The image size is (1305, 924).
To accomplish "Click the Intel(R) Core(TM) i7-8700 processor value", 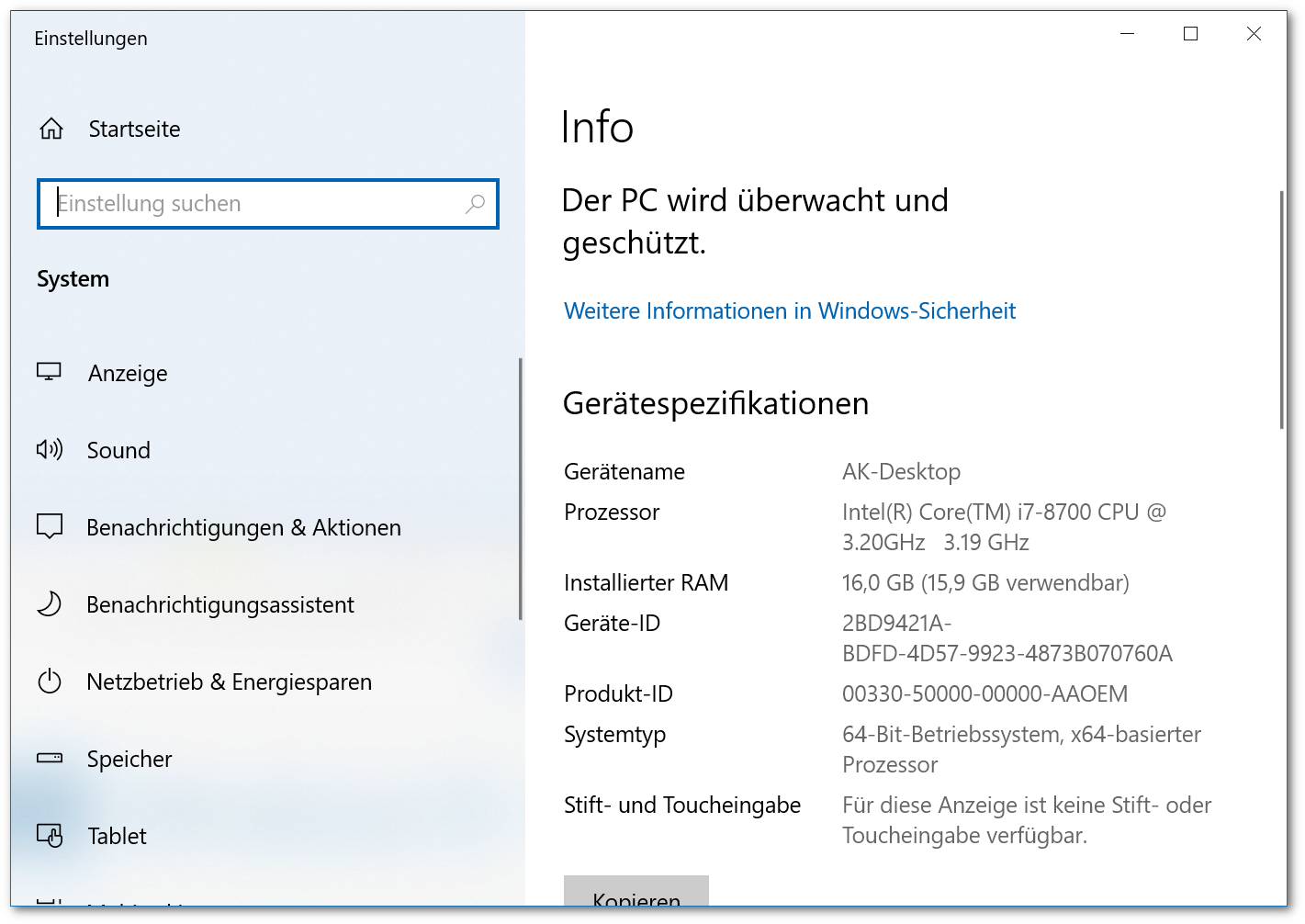I will 1004,526.
